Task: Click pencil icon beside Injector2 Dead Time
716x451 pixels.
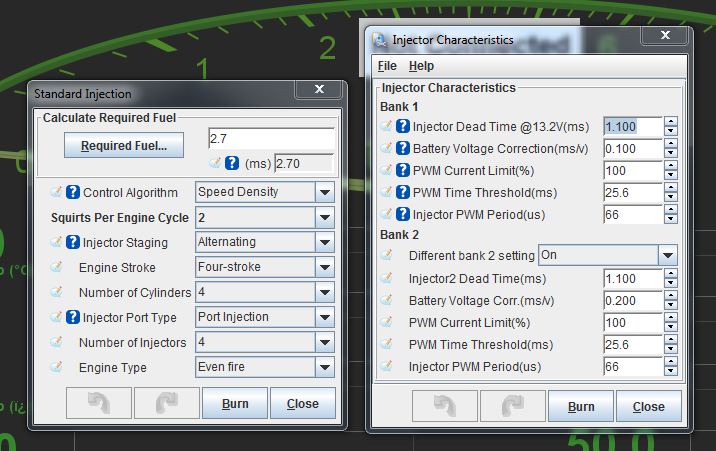Action: click(x=386, y=278)
